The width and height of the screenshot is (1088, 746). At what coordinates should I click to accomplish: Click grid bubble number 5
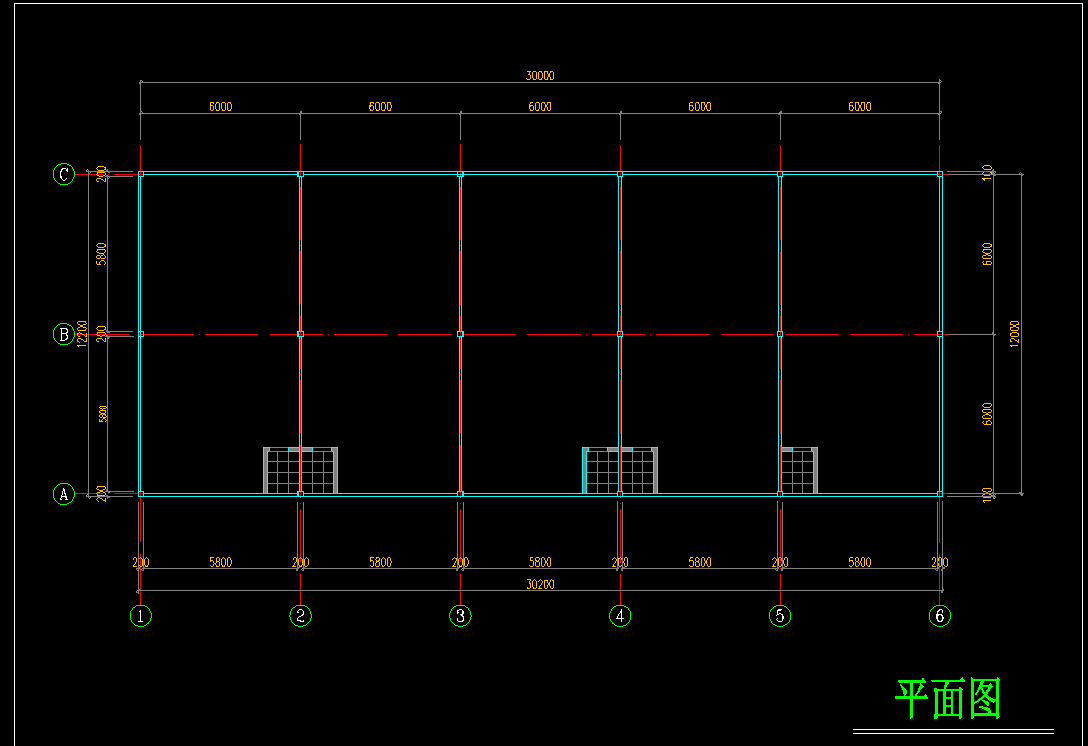[780, 616]
